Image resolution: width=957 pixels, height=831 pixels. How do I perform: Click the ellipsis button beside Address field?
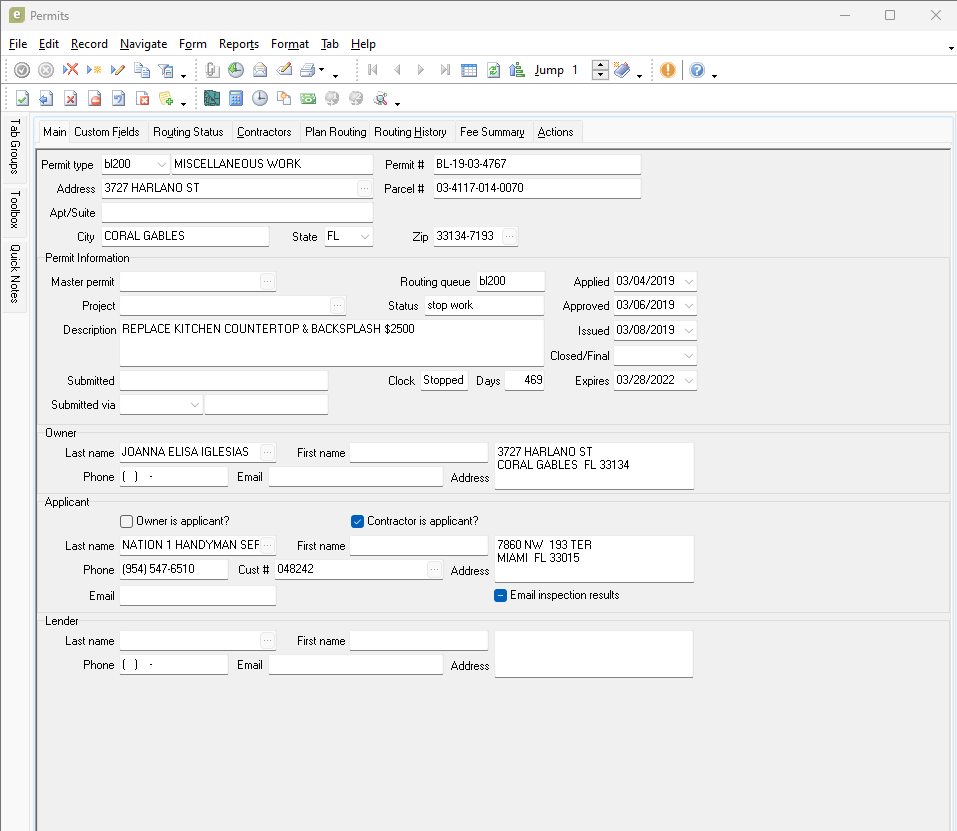tap(363, 188)
